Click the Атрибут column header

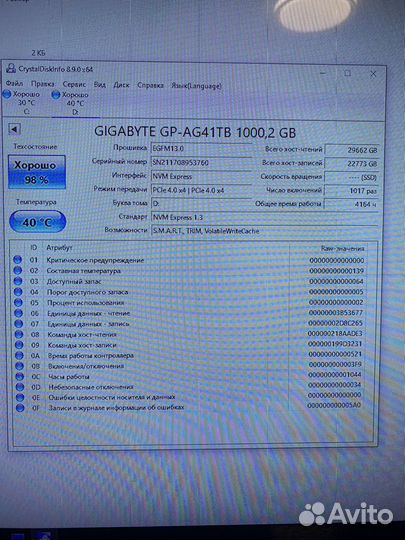[60, 247]
